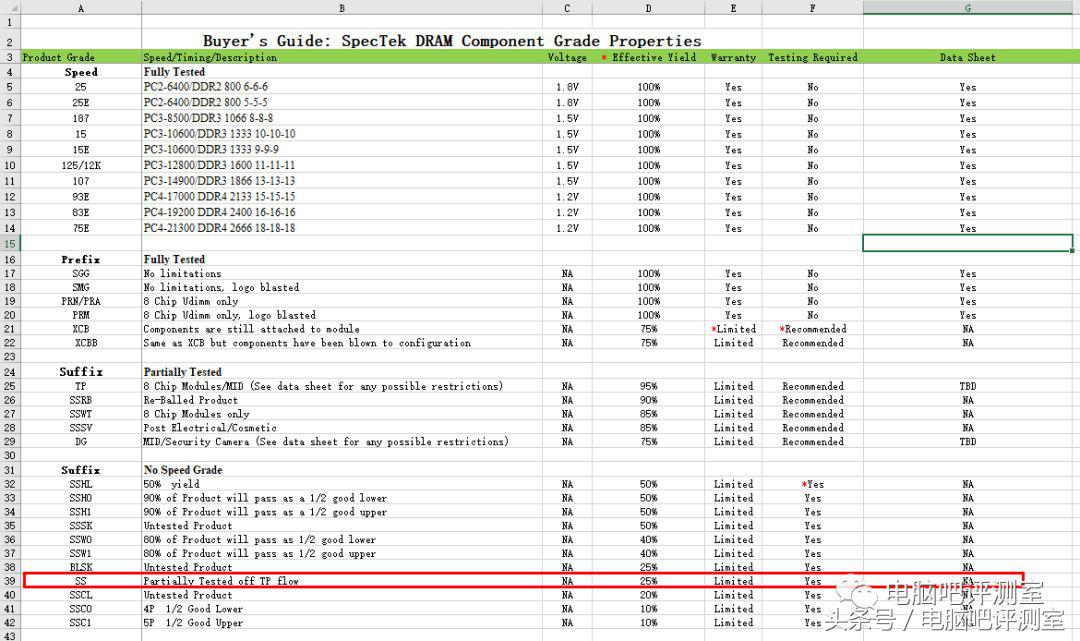Select column A header

(81, 8)
